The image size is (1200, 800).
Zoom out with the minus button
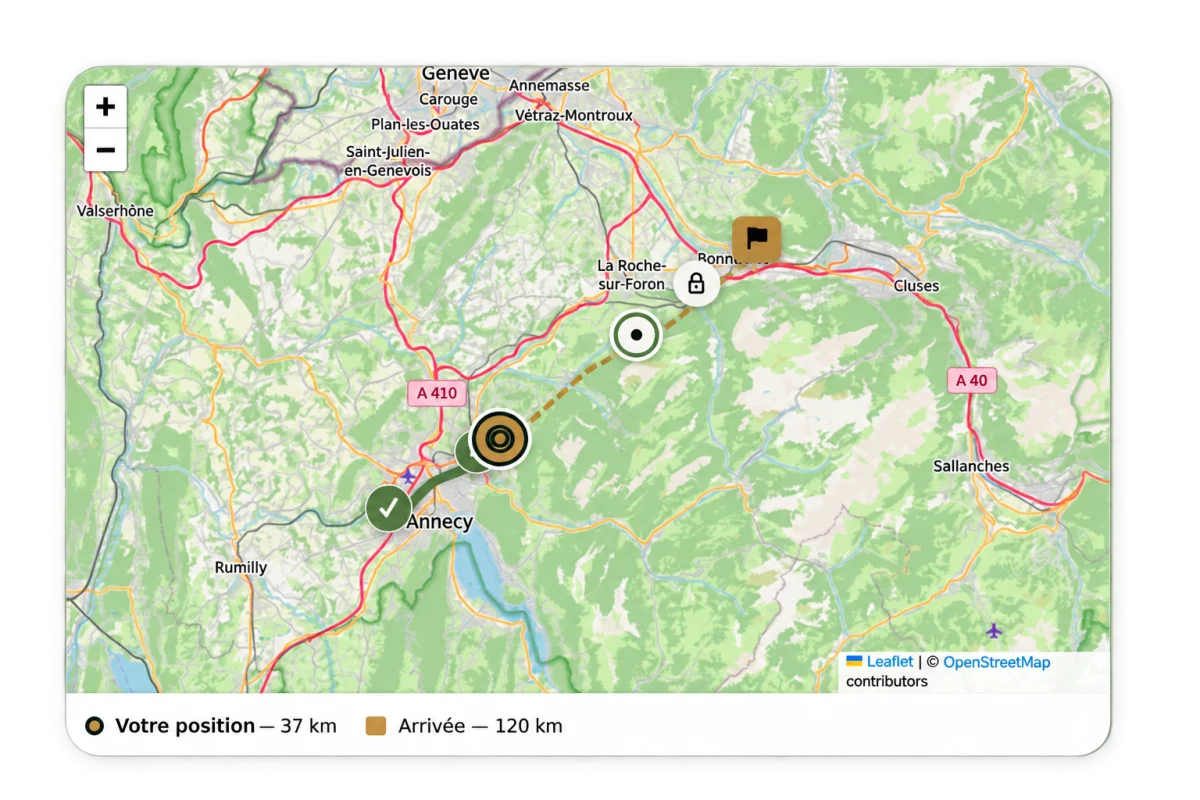105,150
